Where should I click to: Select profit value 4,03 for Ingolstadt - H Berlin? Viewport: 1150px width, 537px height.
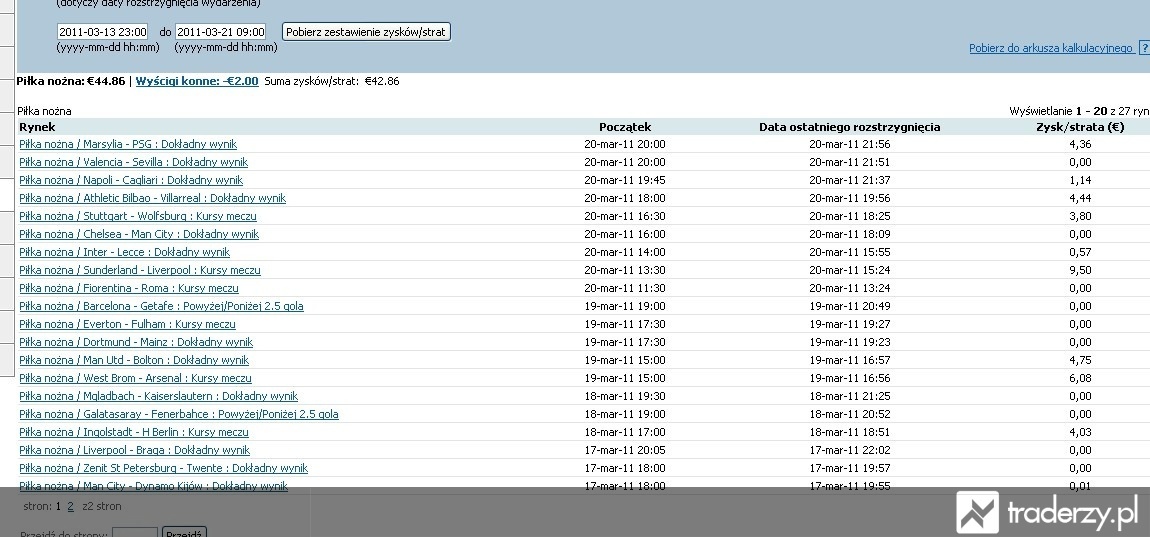coord(1080,432)
